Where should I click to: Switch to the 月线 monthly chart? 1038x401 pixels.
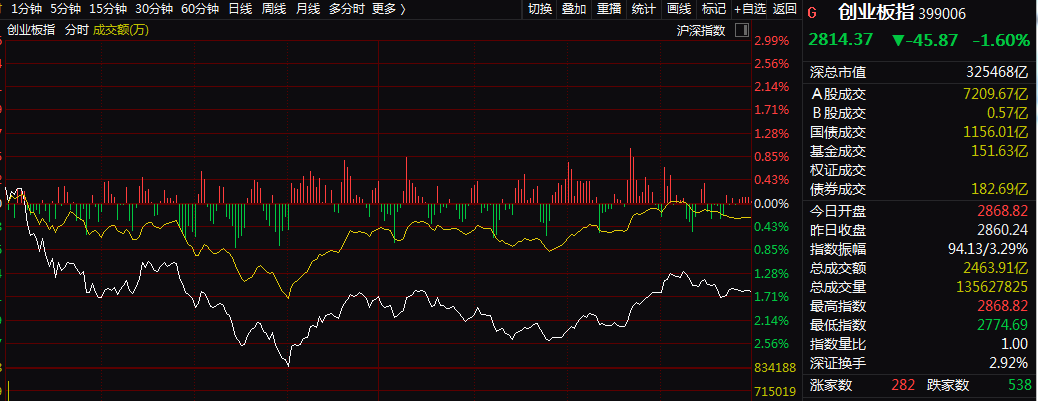coord(308,9)
